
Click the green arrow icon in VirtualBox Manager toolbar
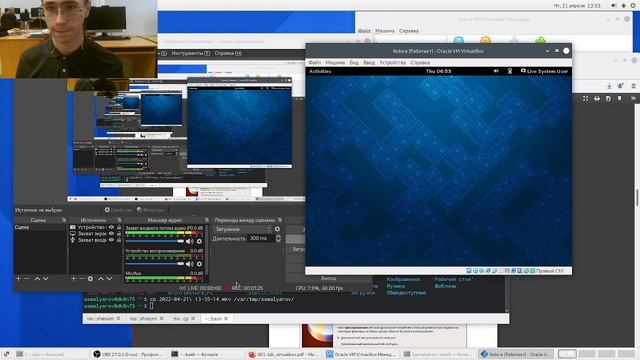point(540,40)
